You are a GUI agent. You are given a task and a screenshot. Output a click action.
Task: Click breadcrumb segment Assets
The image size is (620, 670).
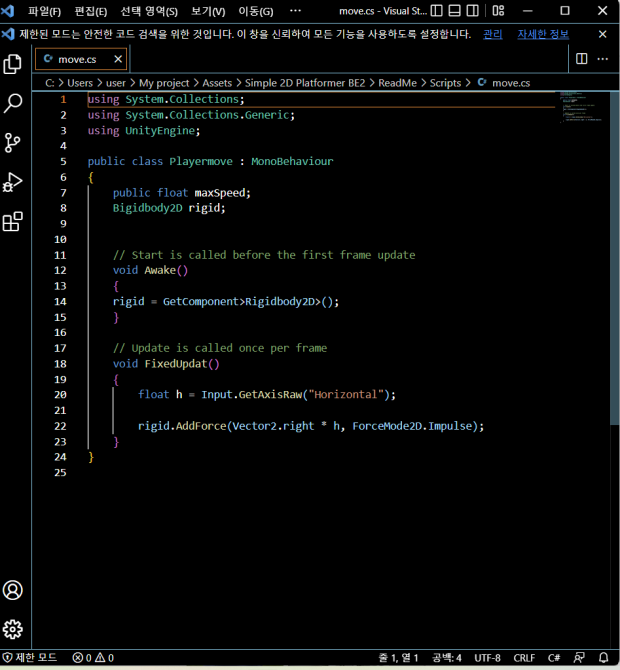[x=217, y=83]
